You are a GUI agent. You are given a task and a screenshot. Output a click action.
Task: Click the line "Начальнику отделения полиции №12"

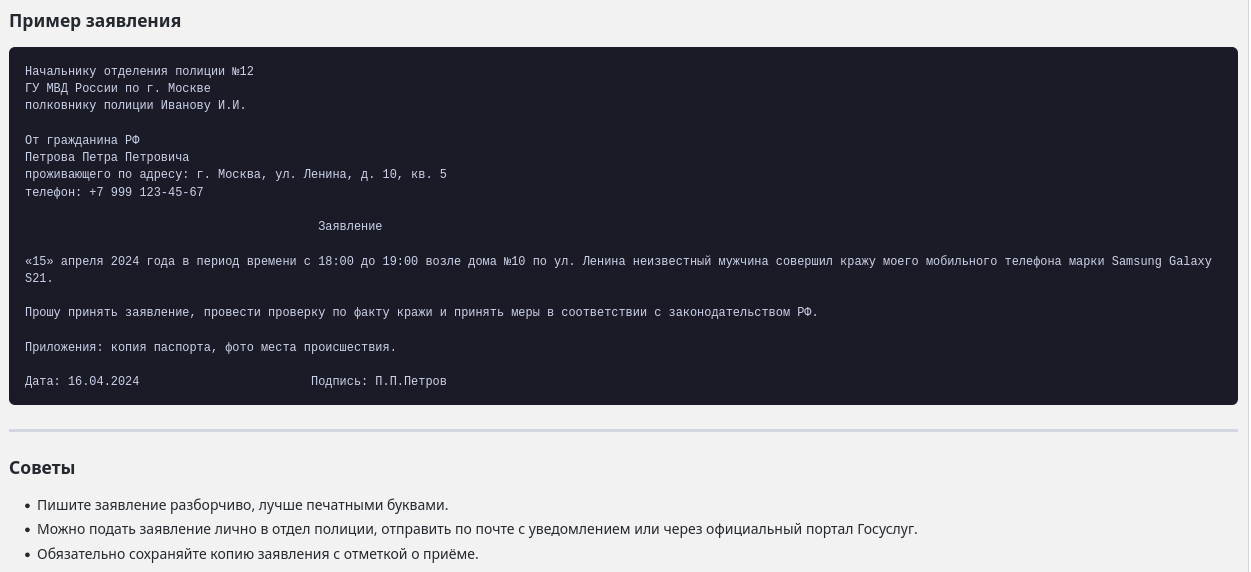(139, 72)
